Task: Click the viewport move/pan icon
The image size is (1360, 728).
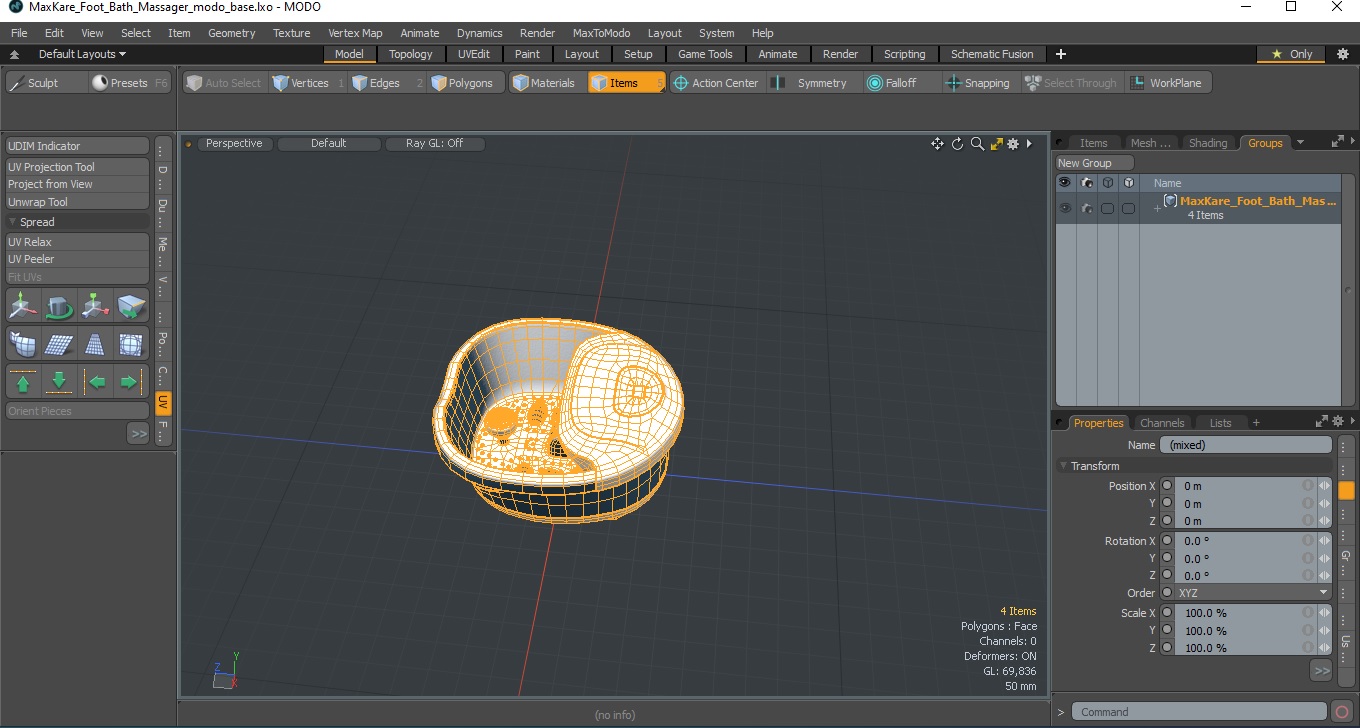Action: pos(937,144)
